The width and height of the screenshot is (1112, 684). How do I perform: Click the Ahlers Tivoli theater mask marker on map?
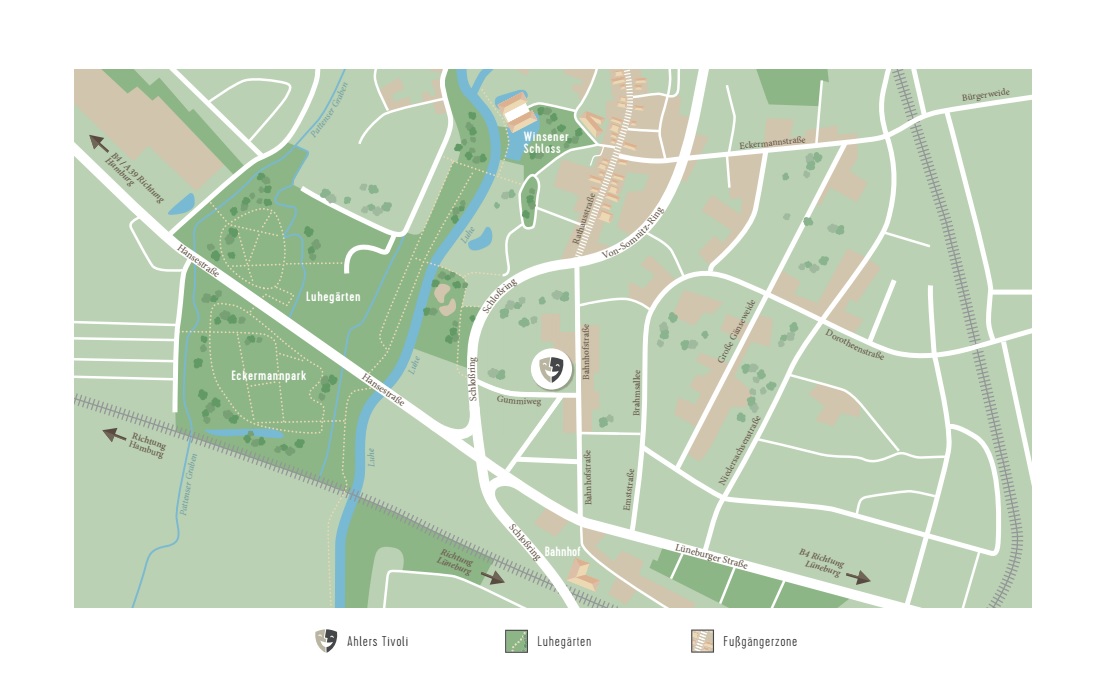click(x=552, y=369)
